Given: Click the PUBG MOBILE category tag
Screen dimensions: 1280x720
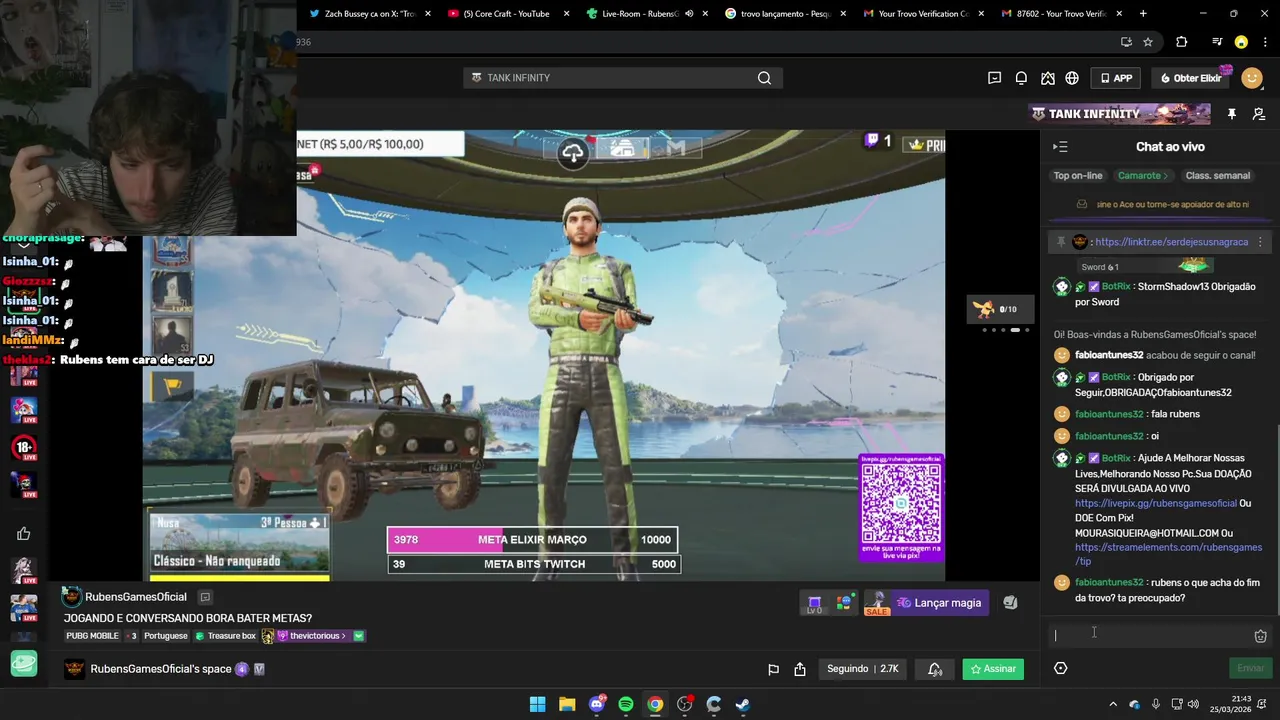Looking at the screenshot, I should coord(92,636).
